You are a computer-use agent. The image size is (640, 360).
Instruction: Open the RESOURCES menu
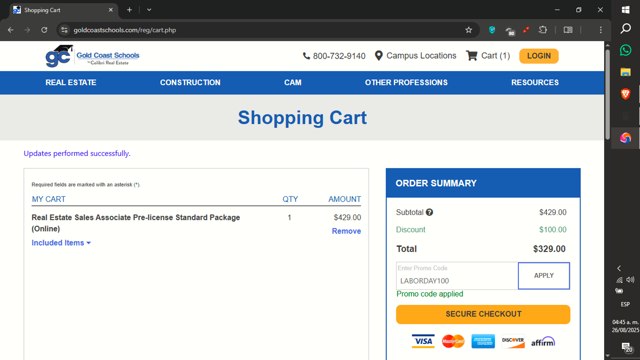[x=535, y=82]
